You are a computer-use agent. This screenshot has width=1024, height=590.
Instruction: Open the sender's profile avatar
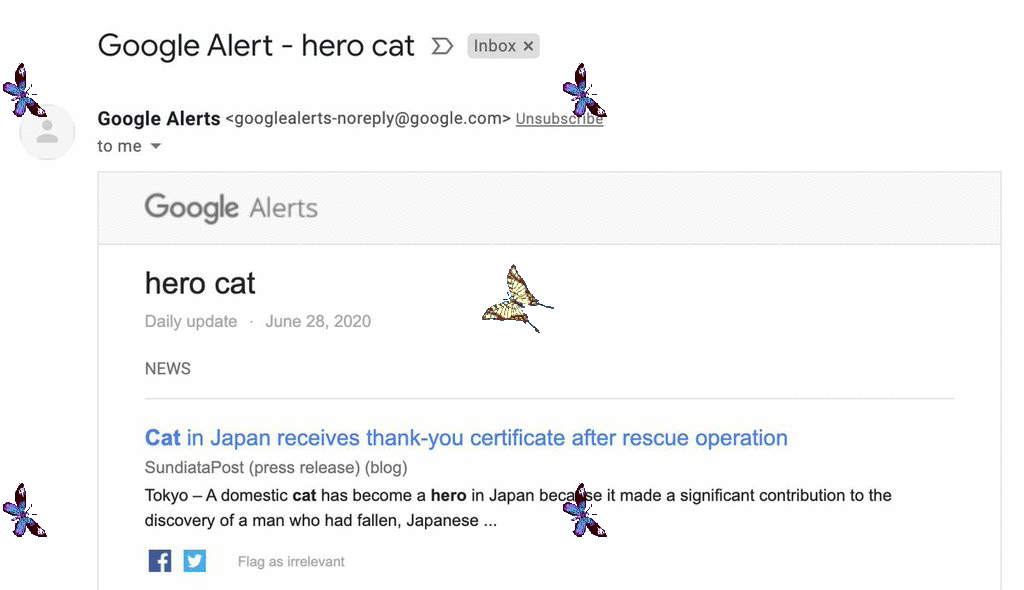click(47, 132)
